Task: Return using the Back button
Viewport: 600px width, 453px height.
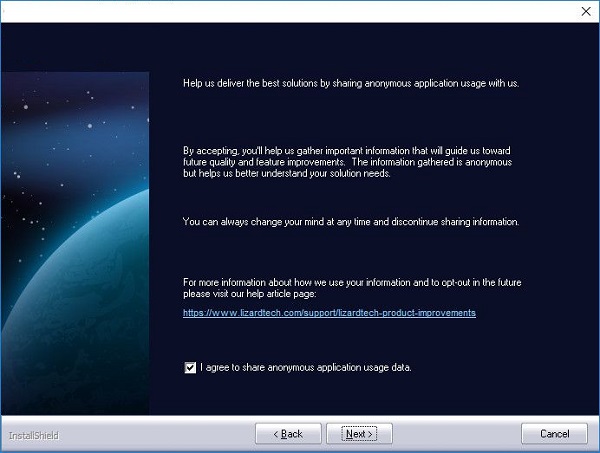Action: pos(288,433)
